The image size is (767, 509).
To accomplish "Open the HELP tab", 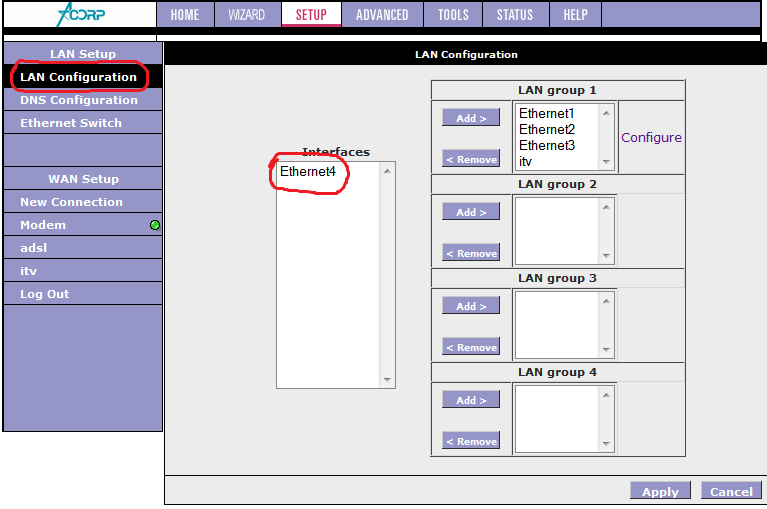I will pos(575,15).
